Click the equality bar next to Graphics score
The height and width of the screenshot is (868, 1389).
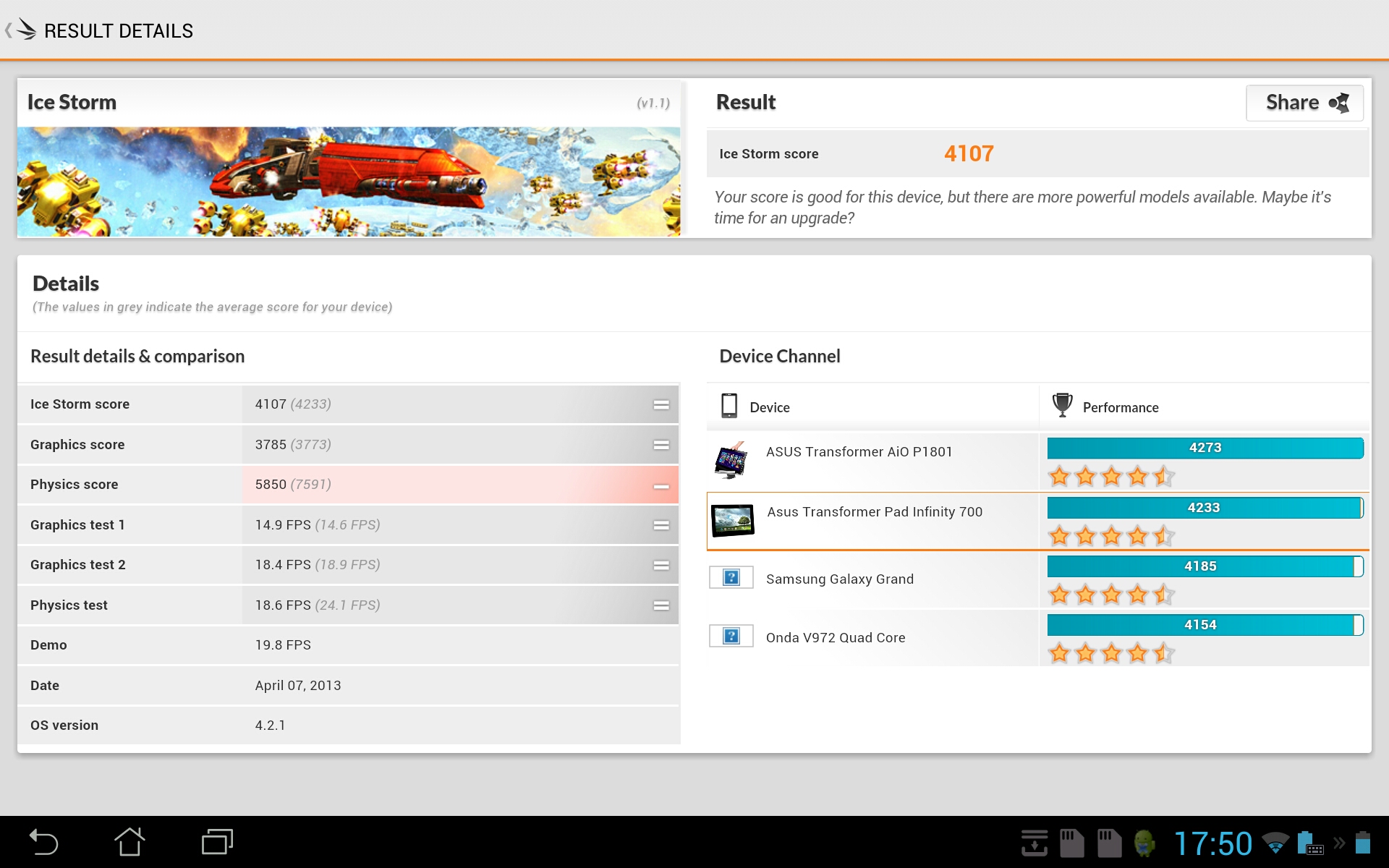pos(661,444)
